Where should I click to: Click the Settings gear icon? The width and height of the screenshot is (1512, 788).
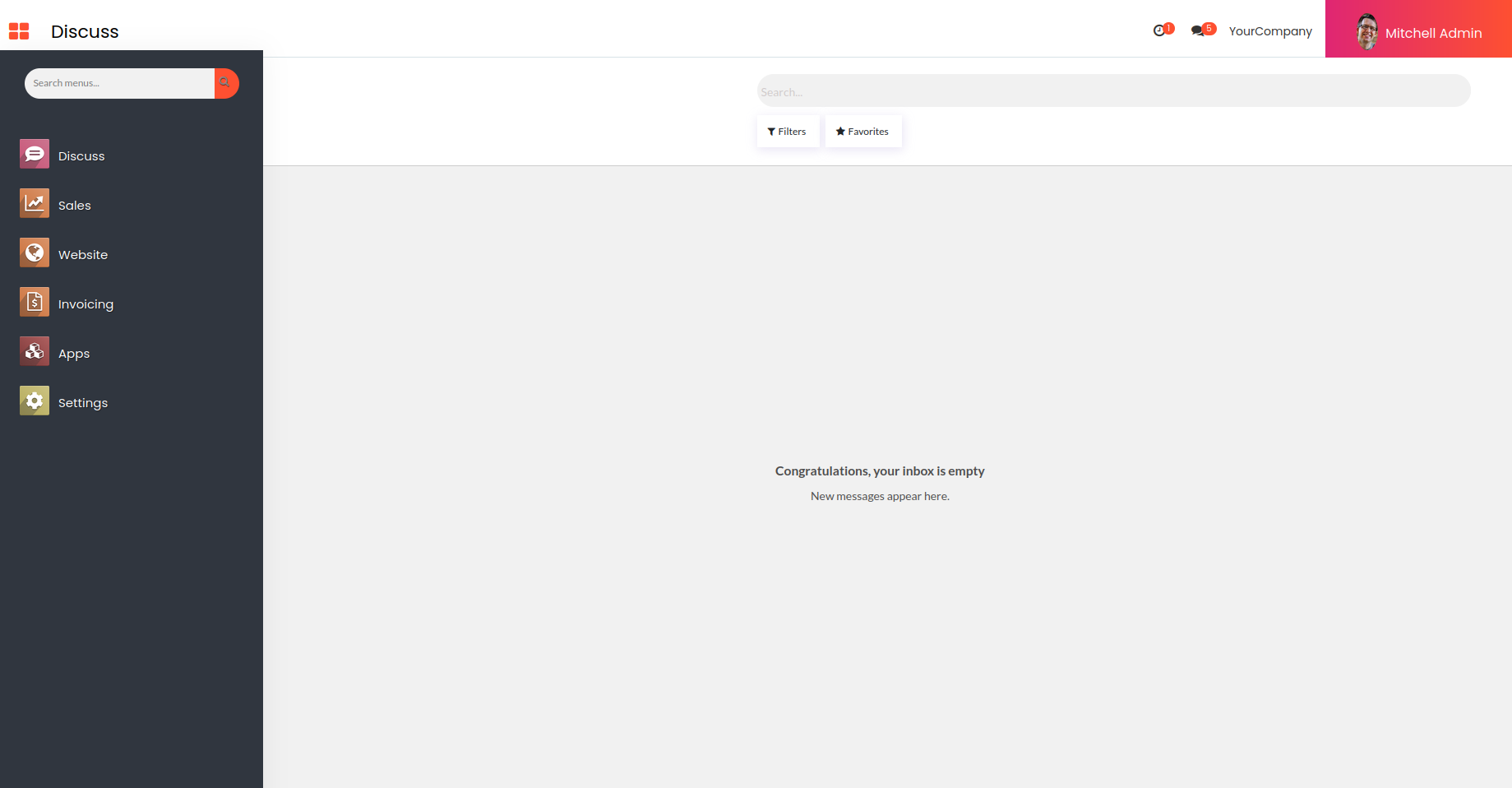[x=35, y=401]
